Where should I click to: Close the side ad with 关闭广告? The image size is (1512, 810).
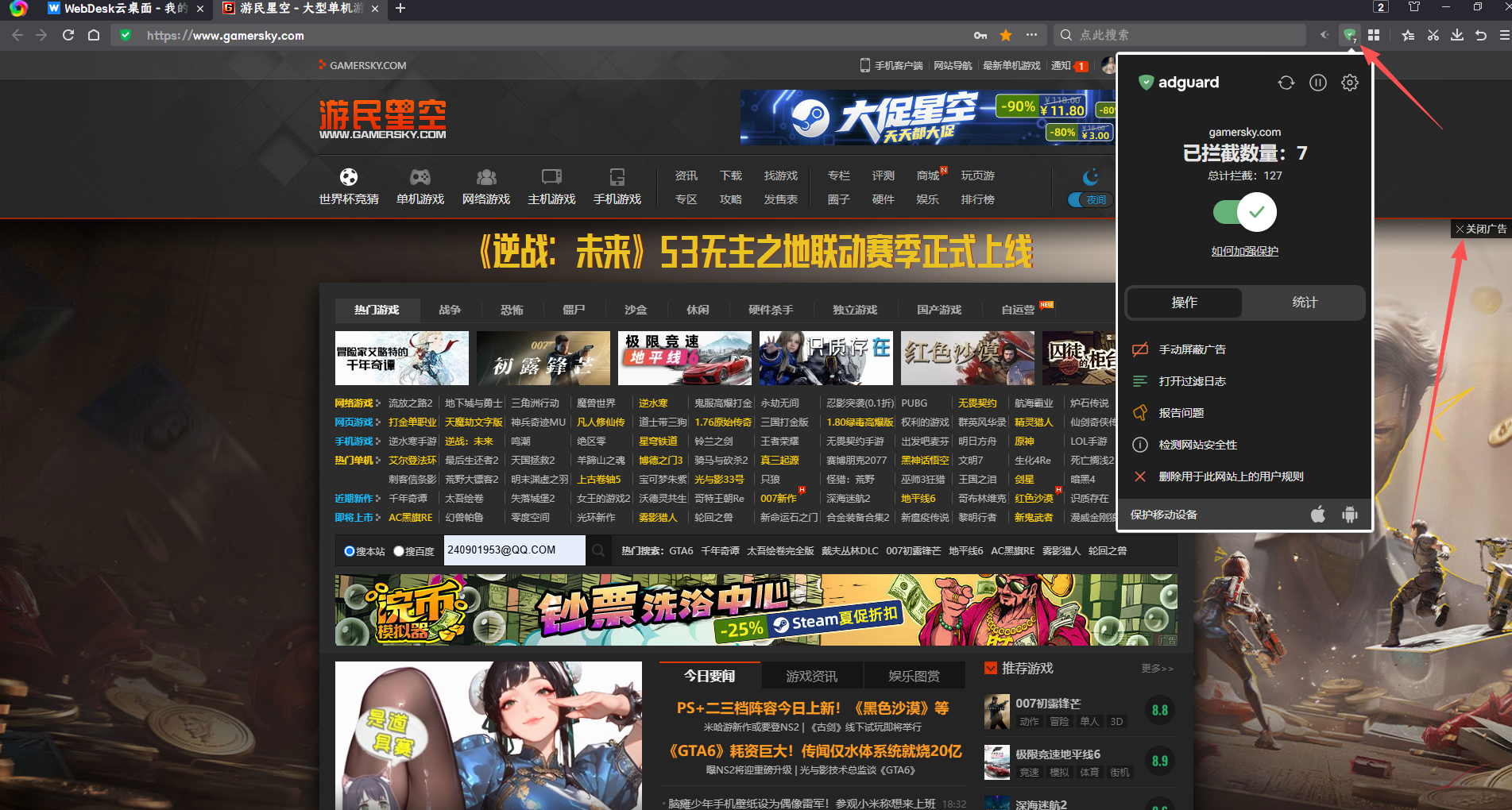point(1481,229)
